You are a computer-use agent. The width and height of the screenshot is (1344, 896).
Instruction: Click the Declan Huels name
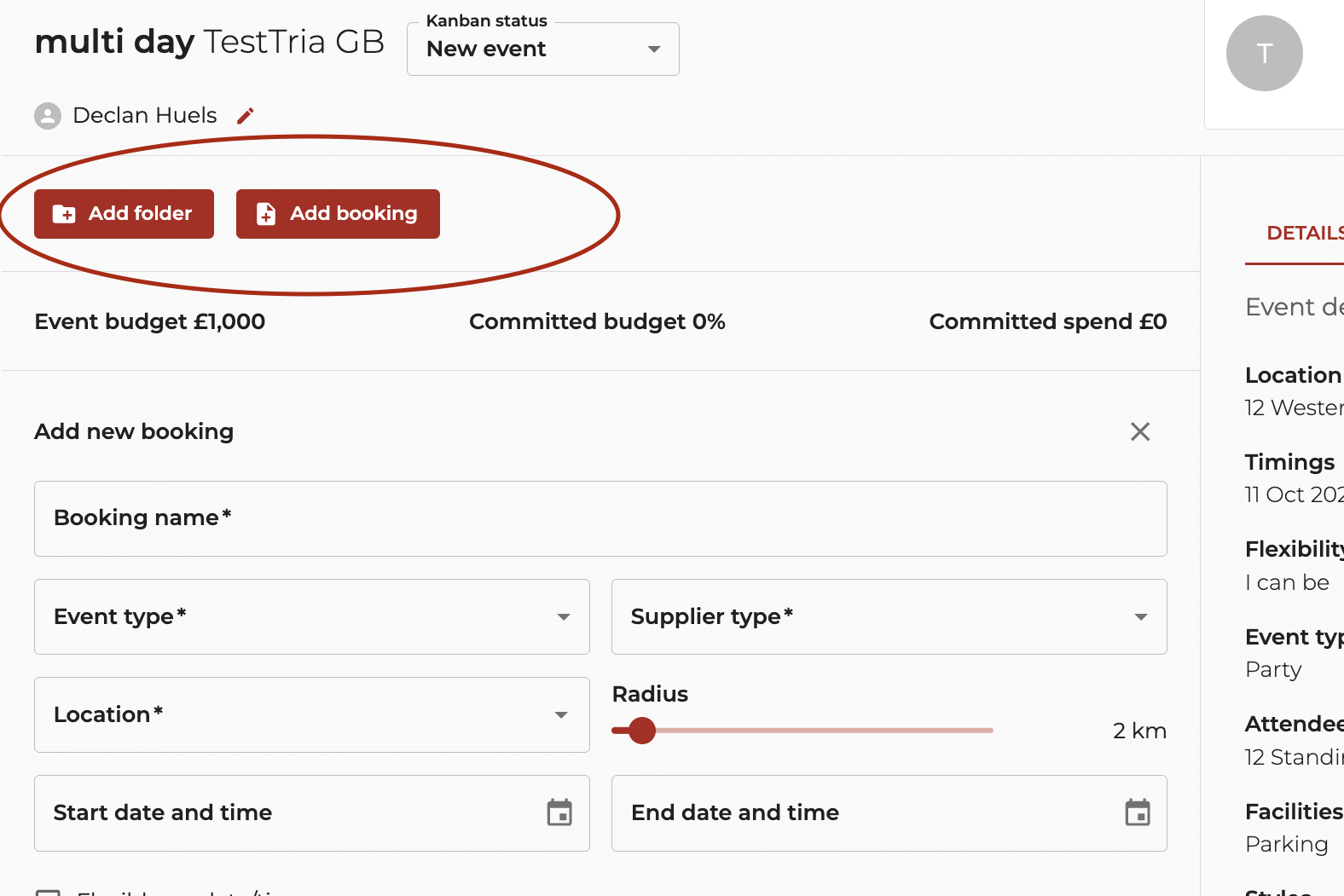145,116
